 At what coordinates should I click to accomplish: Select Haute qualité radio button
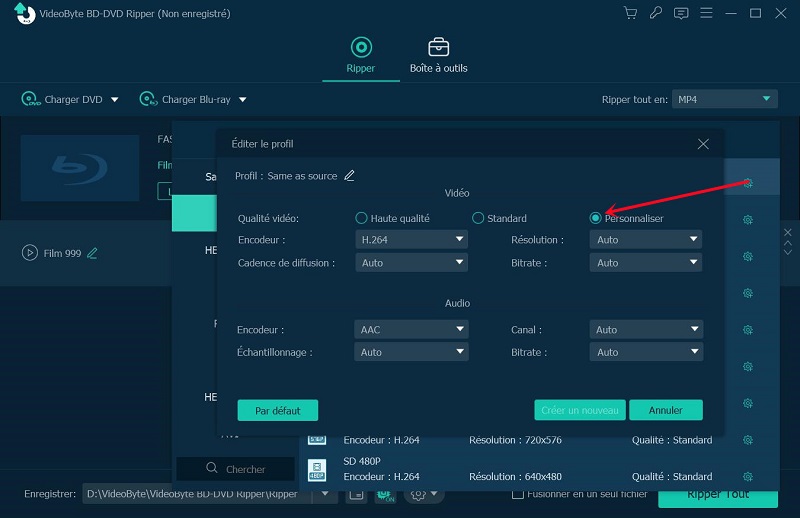coord(361,218)
